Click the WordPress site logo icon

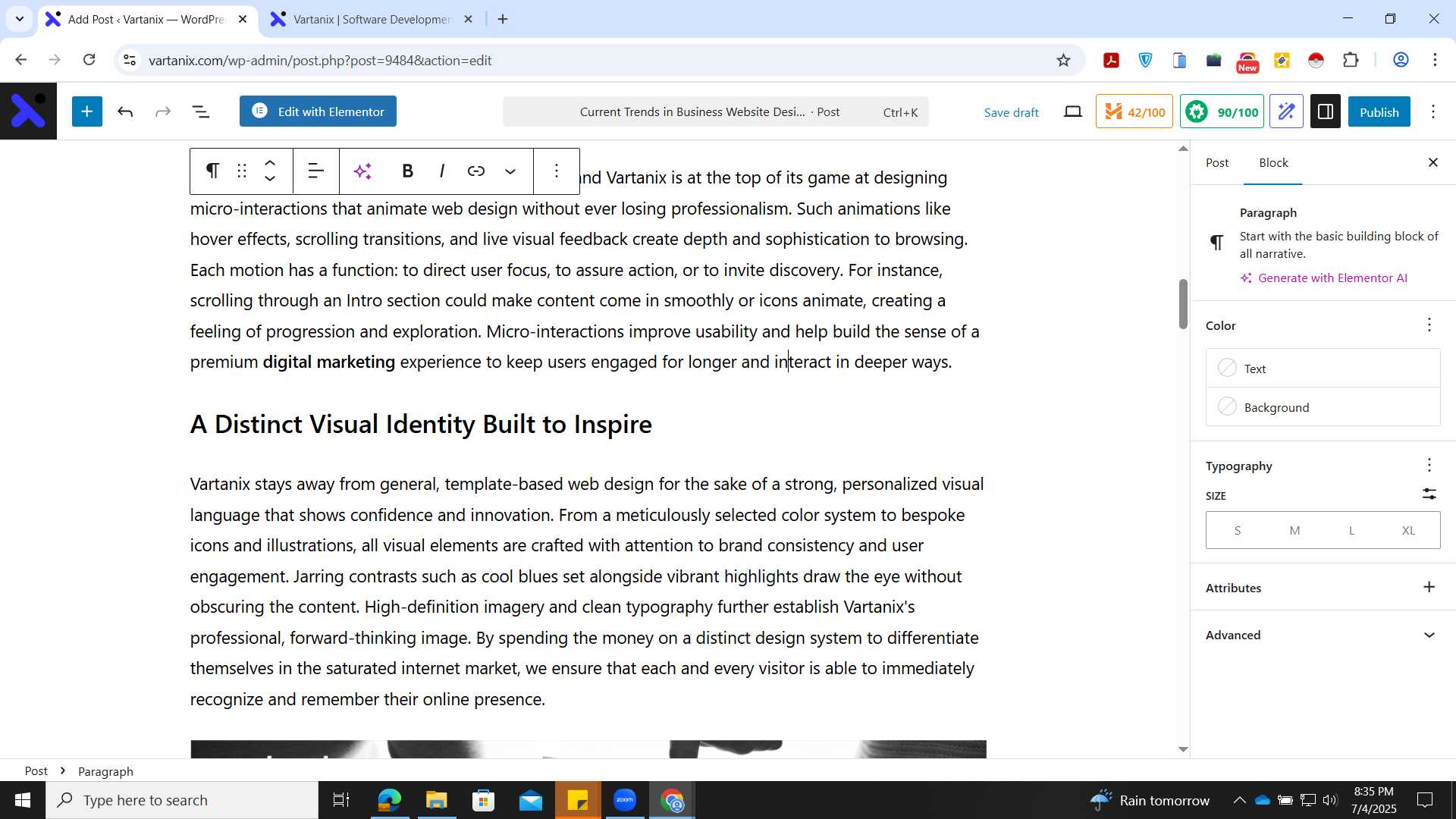click(28, 111)
